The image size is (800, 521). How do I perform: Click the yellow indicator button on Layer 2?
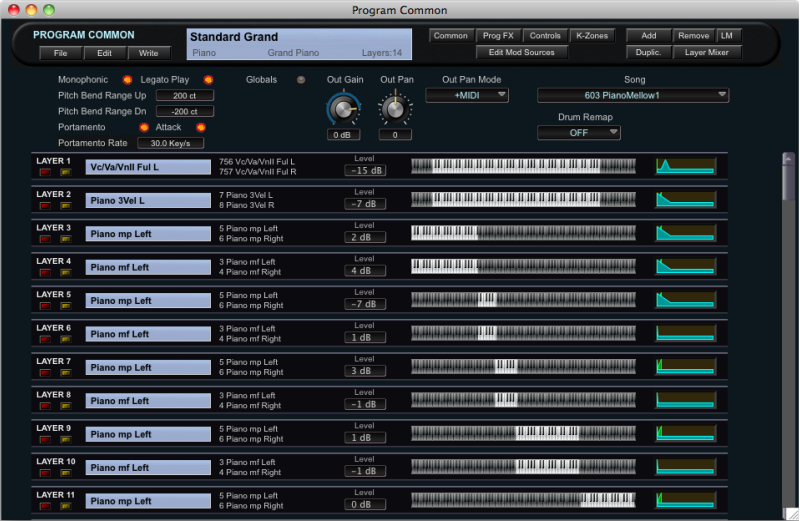(x=65, y=205)
